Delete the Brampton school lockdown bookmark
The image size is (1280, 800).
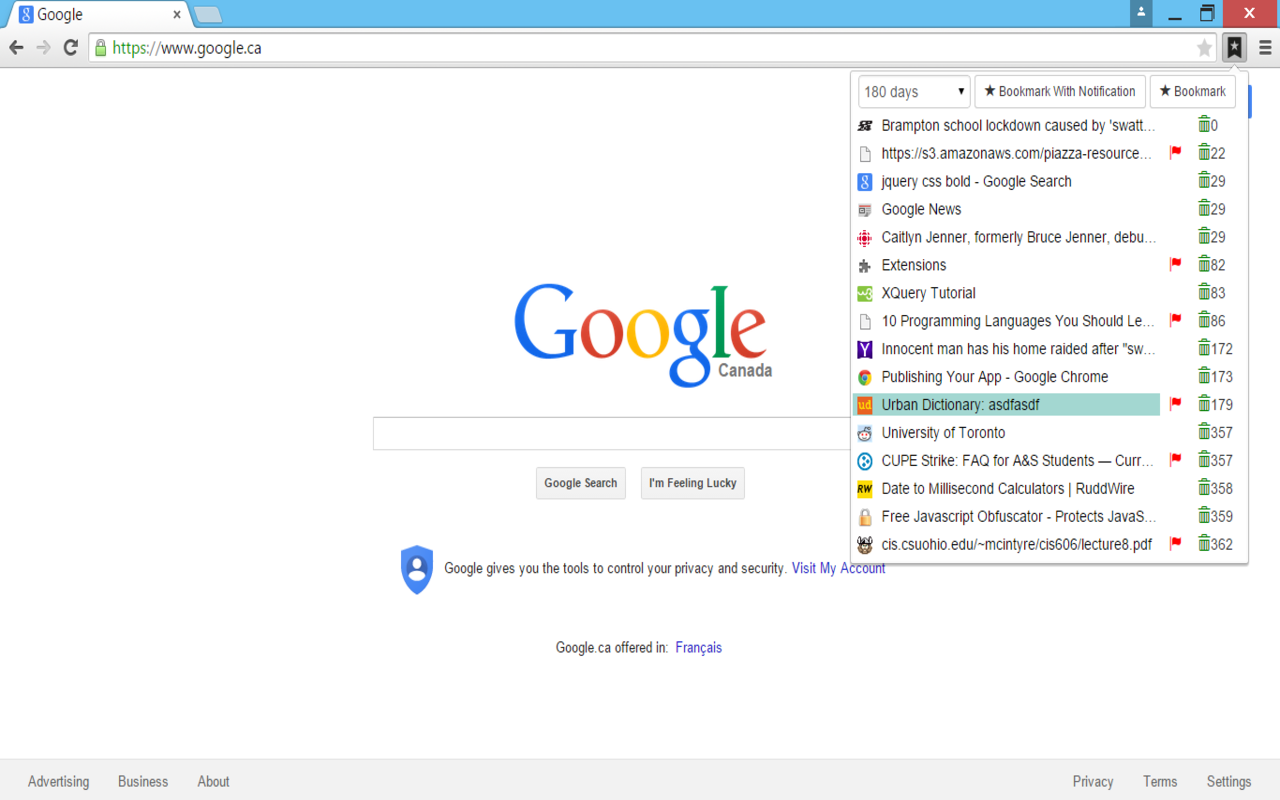click(1204, 125)
